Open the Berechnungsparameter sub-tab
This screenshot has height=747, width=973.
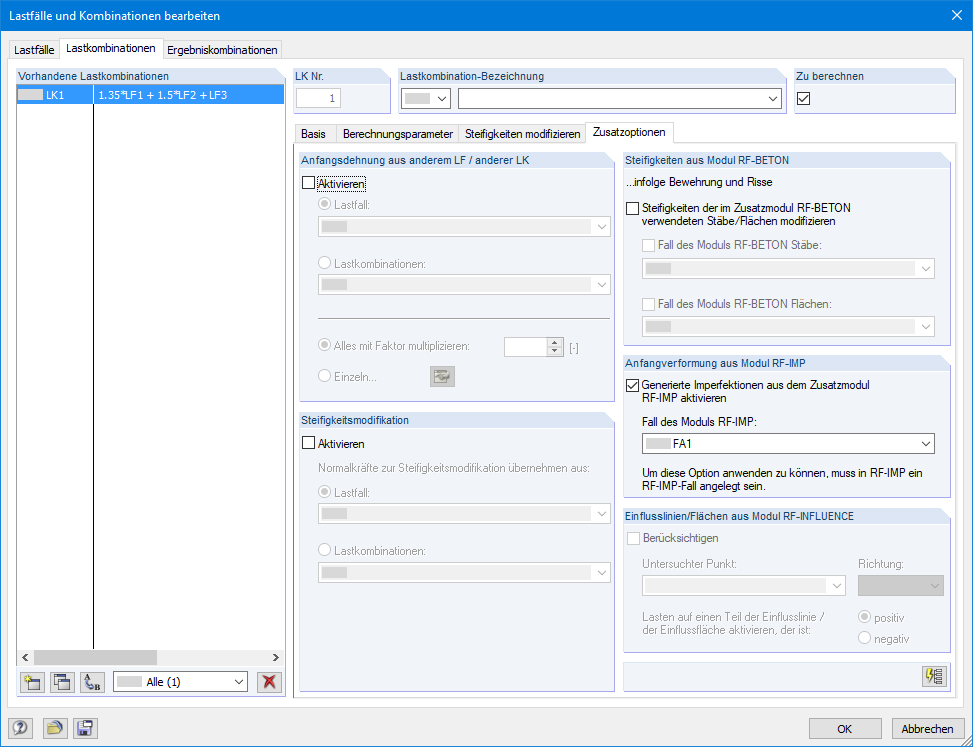tap(398, 134)
